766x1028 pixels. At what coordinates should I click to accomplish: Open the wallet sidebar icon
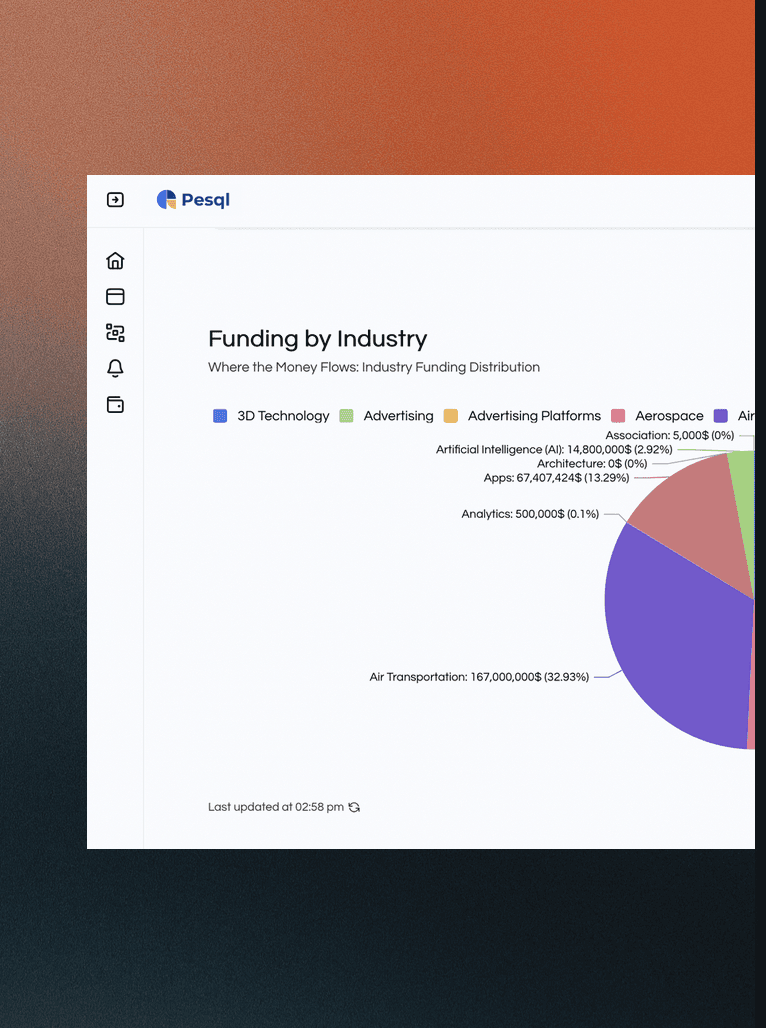(115, 405)
